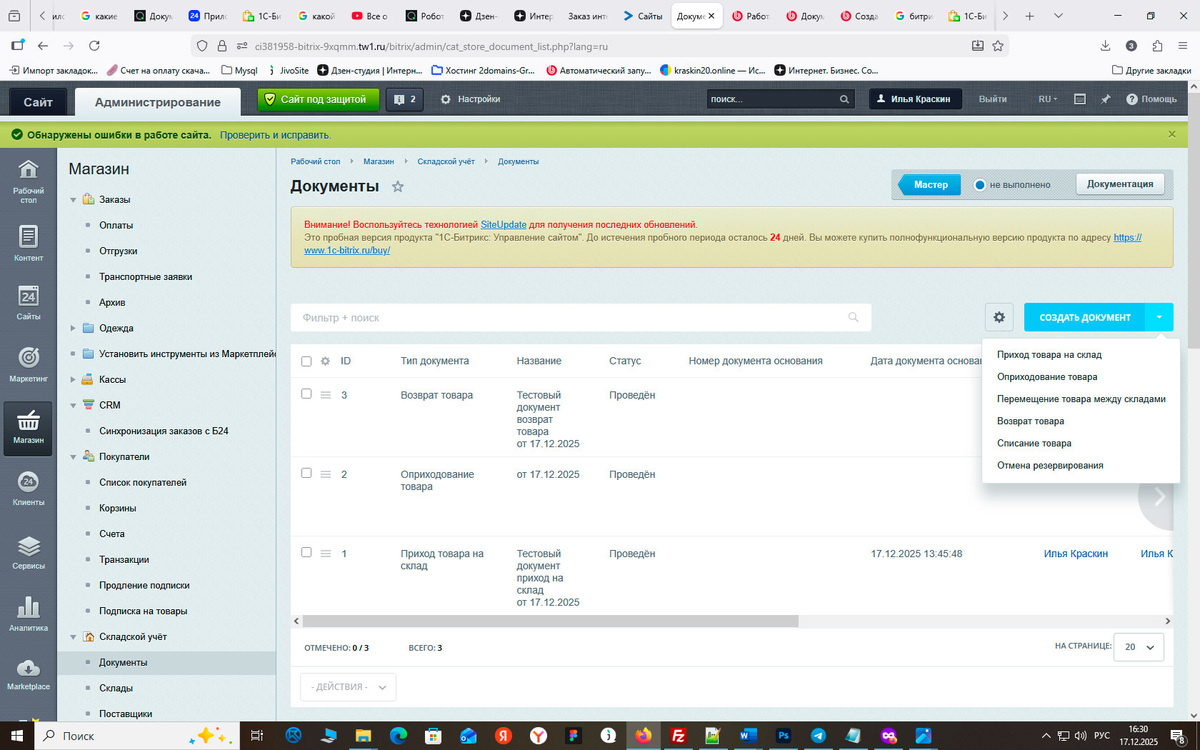Screen dimensions: 1200x750
Task: Check the box for document 2
Action: click(307, 473)
